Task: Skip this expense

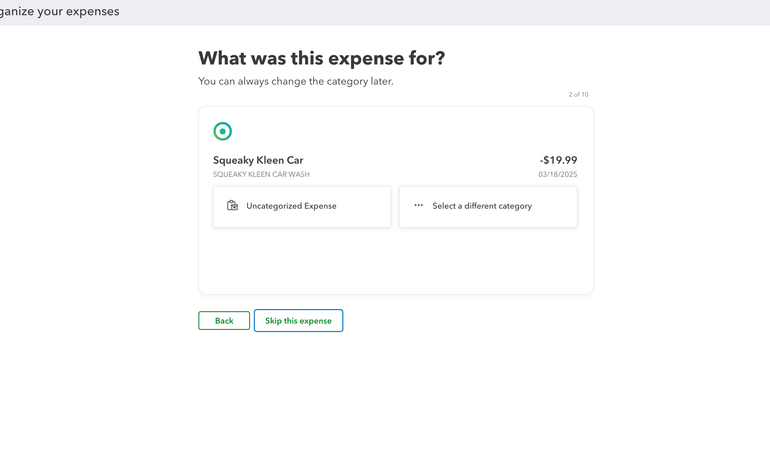Action: 298,321
